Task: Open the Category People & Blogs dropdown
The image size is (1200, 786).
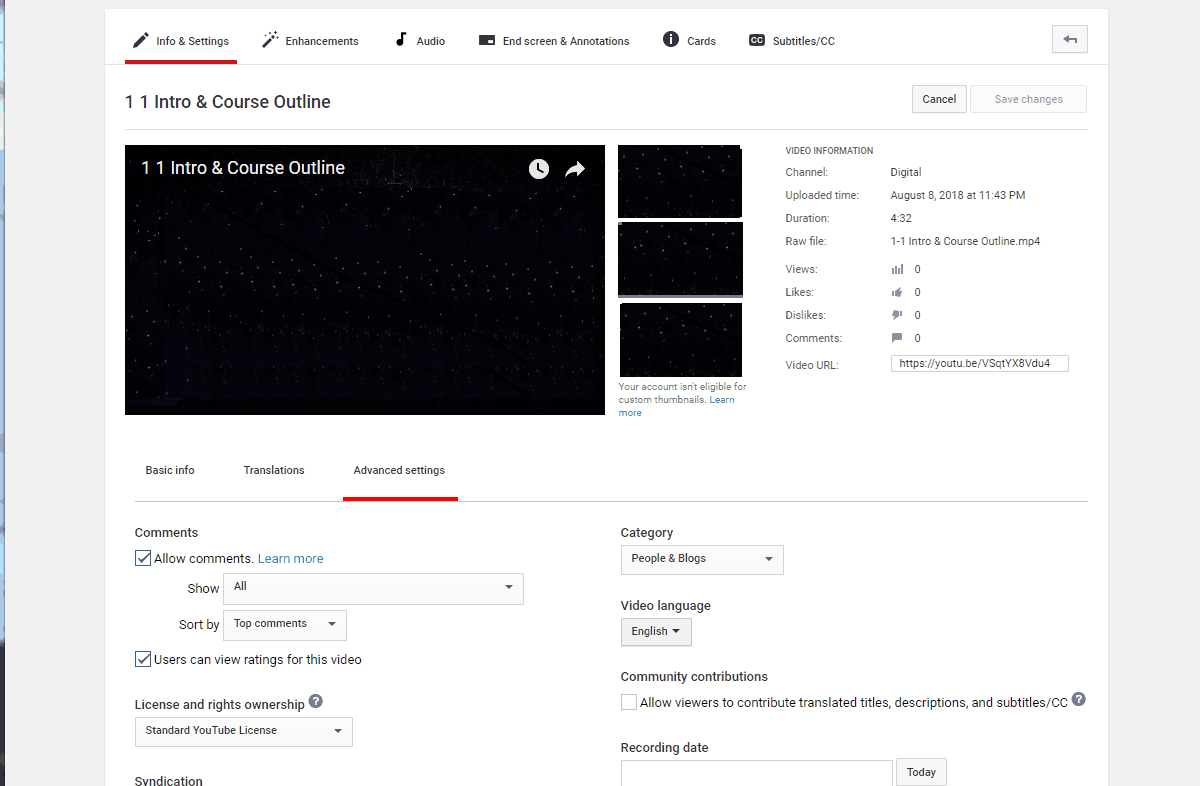Action: pos(702,559)
